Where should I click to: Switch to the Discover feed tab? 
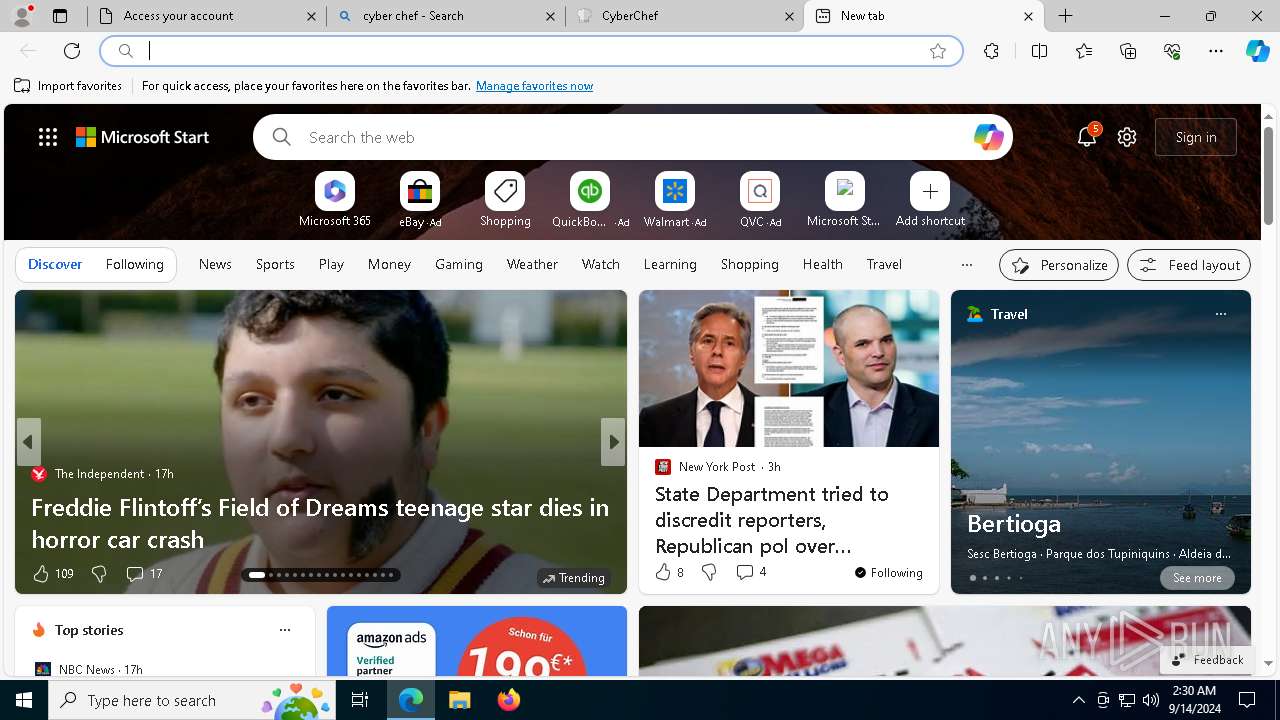[55, 264]
